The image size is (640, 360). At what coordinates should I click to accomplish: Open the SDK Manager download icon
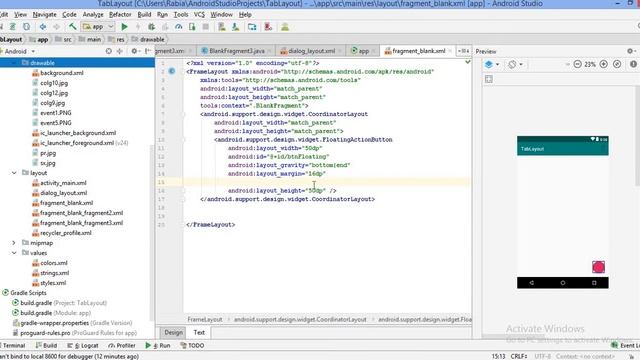pyautogui.click(x=236, y=27)
